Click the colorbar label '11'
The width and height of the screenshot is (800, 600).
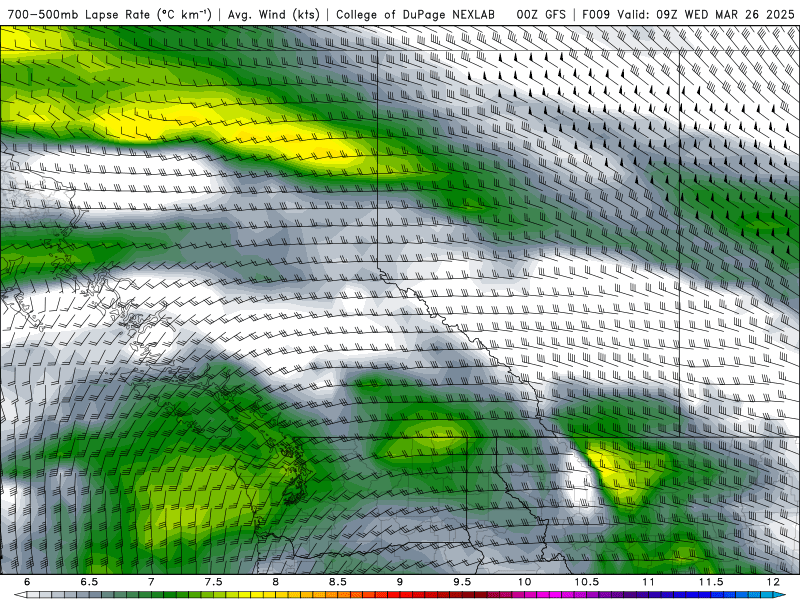coord(648,582)
